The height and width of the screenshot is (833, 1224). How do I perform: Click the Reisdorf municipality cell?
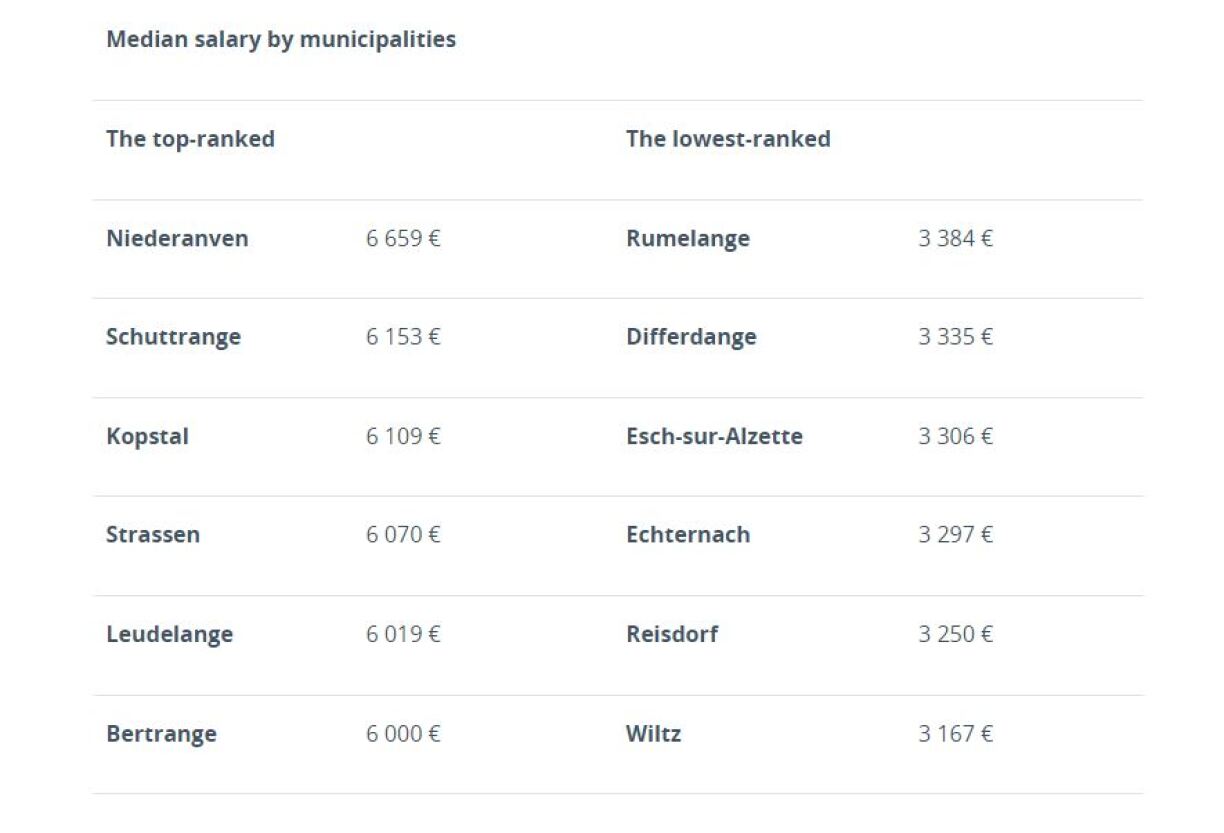[672, 635]
